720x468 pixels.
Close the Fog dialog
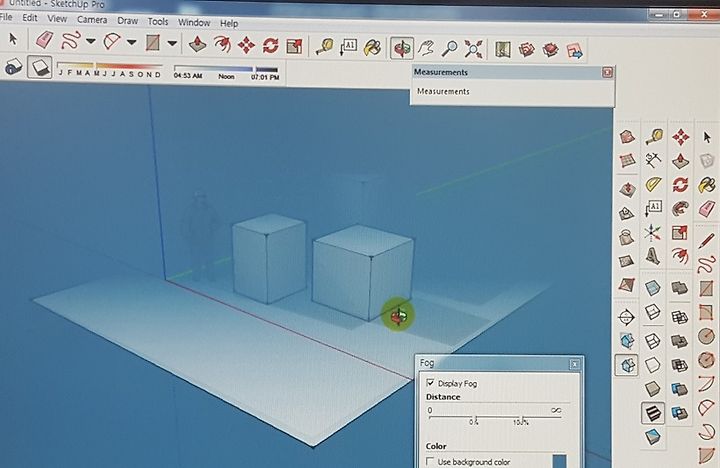tap(574, 365)
